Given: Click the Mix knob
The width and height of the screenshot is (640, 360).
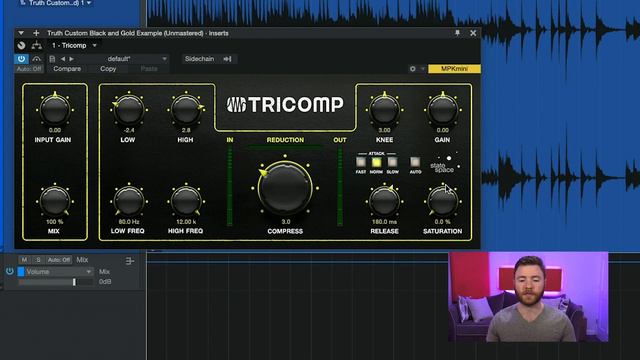Looking at the screenshot, I should (55, 201).
